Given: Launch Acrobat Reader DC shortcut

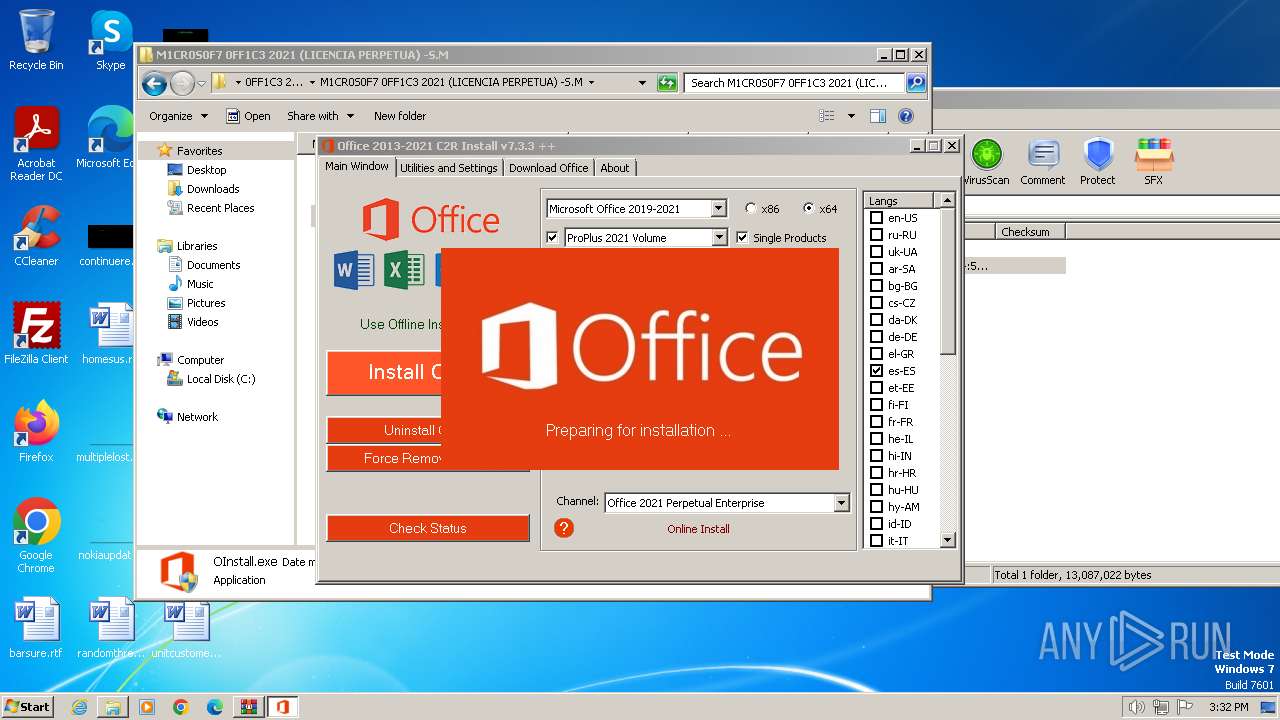Looking at the screenshot, I should pos(36,144).
